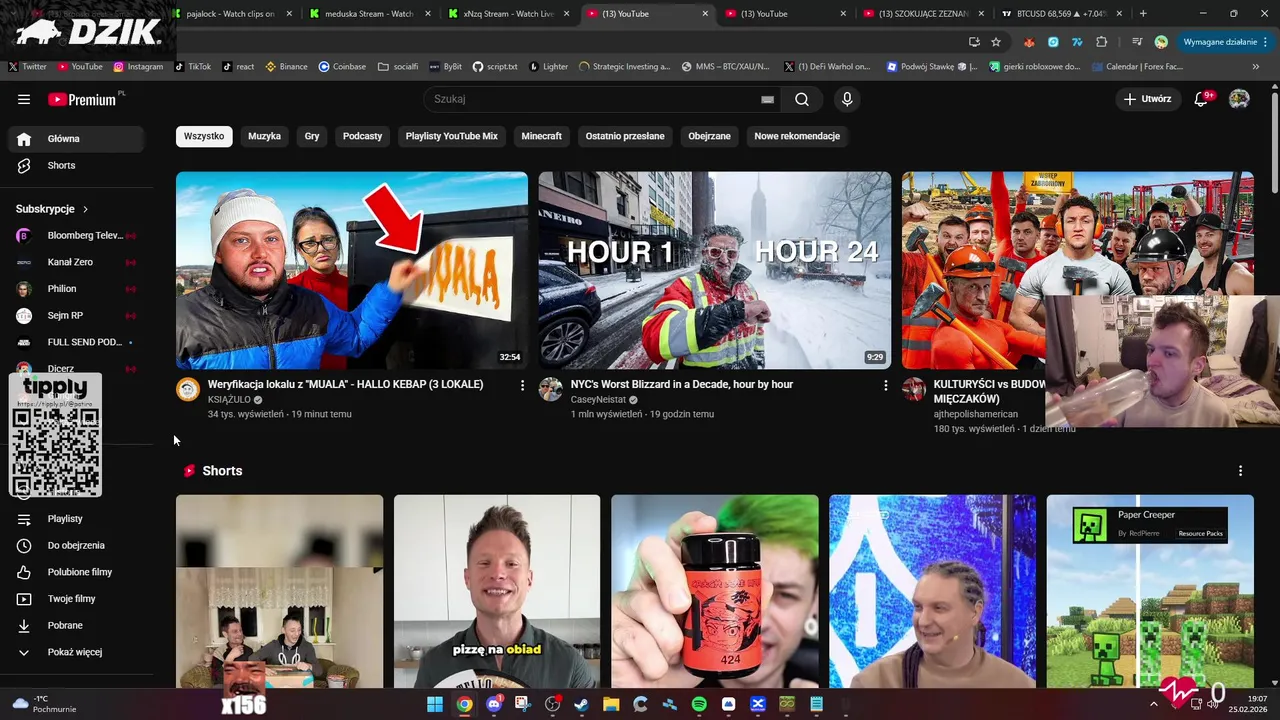Select the Muzyka filter chip

[x=264, y=136]
